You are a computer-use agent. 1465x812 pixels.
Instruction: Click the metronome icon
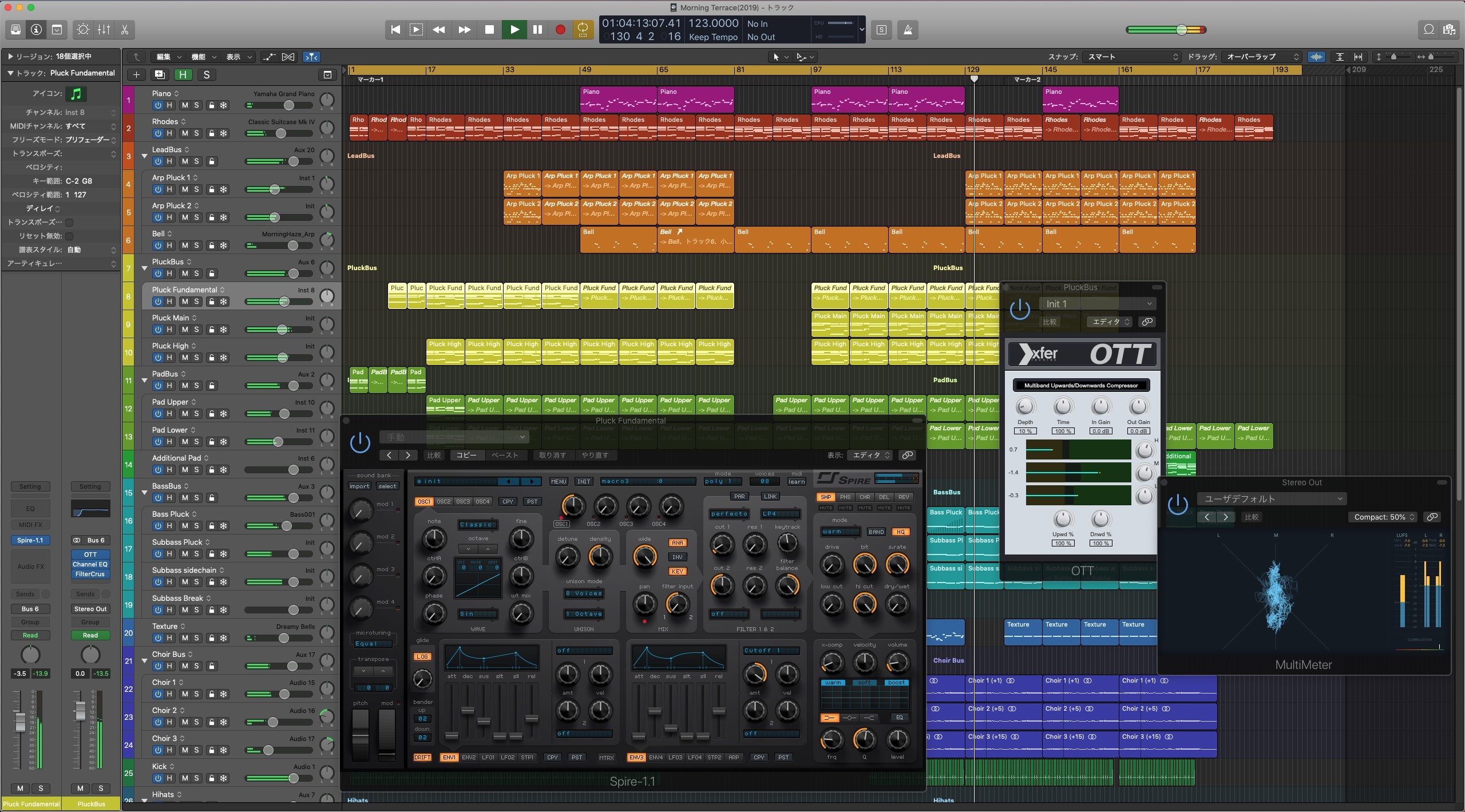[908, 30]
